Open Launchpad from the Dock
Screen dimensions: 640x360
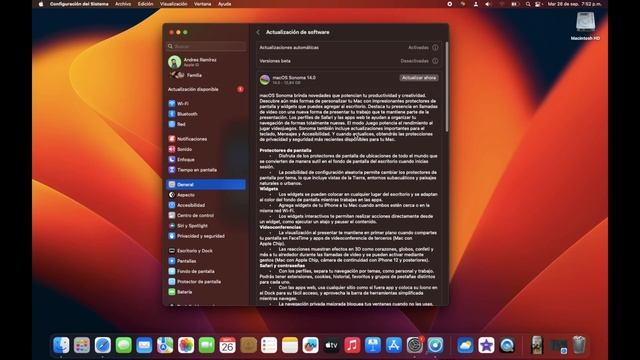click(x=82, y=345)
